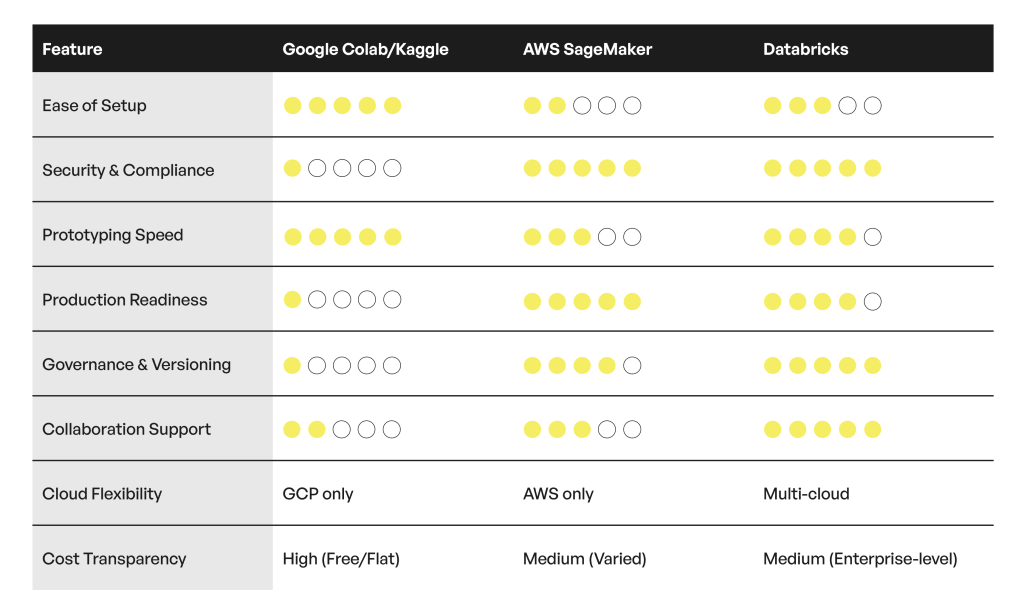
Task: Select the Governance & Versioning row label
Action: 136,364
